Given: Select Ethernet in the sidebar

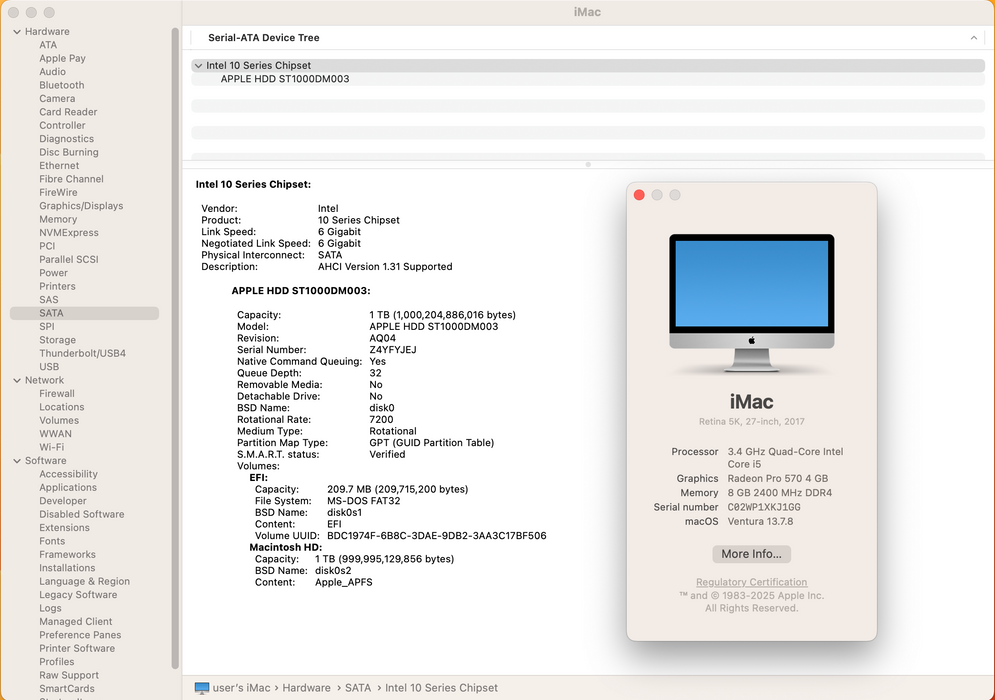Looking at the screenshot, I should click(59, 166).
